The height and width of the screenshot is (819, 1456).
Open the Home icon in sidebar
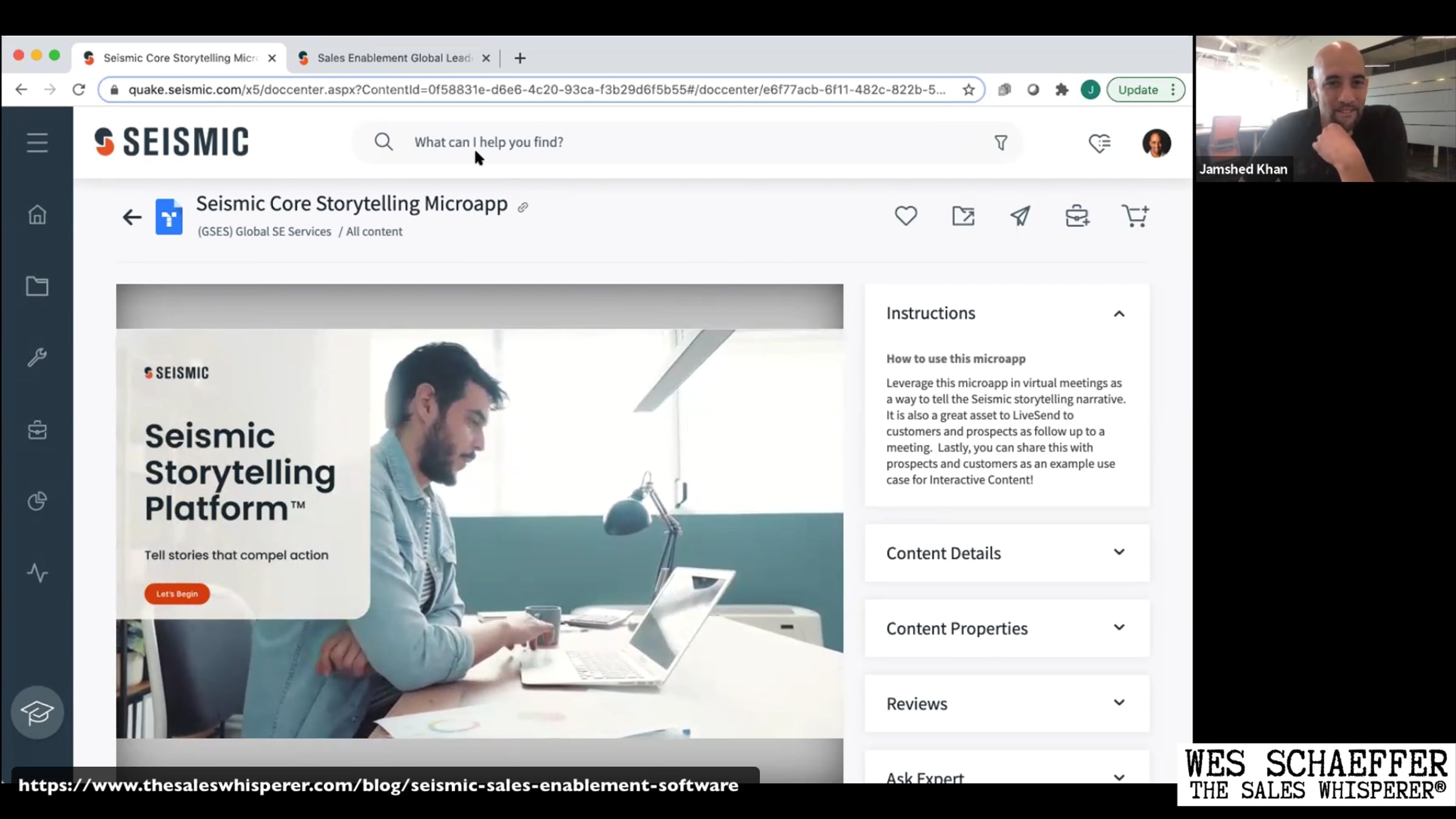[x=37, y=215]
